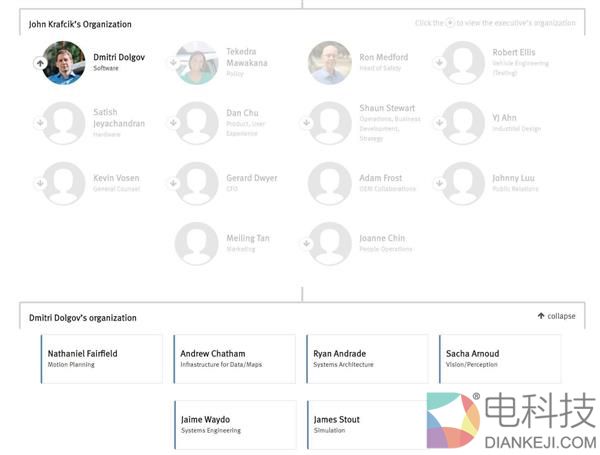Select Gerard Dwyer's avatar icon
Screen dimensions: 600x455
[197, 183]
